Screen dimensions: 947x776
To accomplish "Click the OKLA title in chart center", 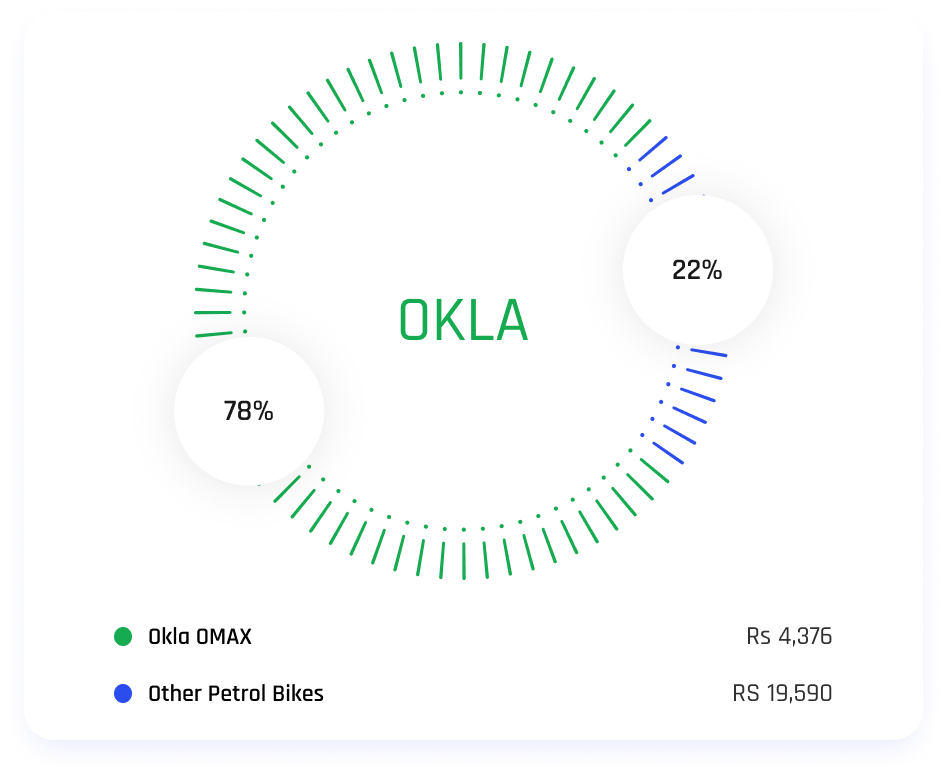I will tap(463, 322).
